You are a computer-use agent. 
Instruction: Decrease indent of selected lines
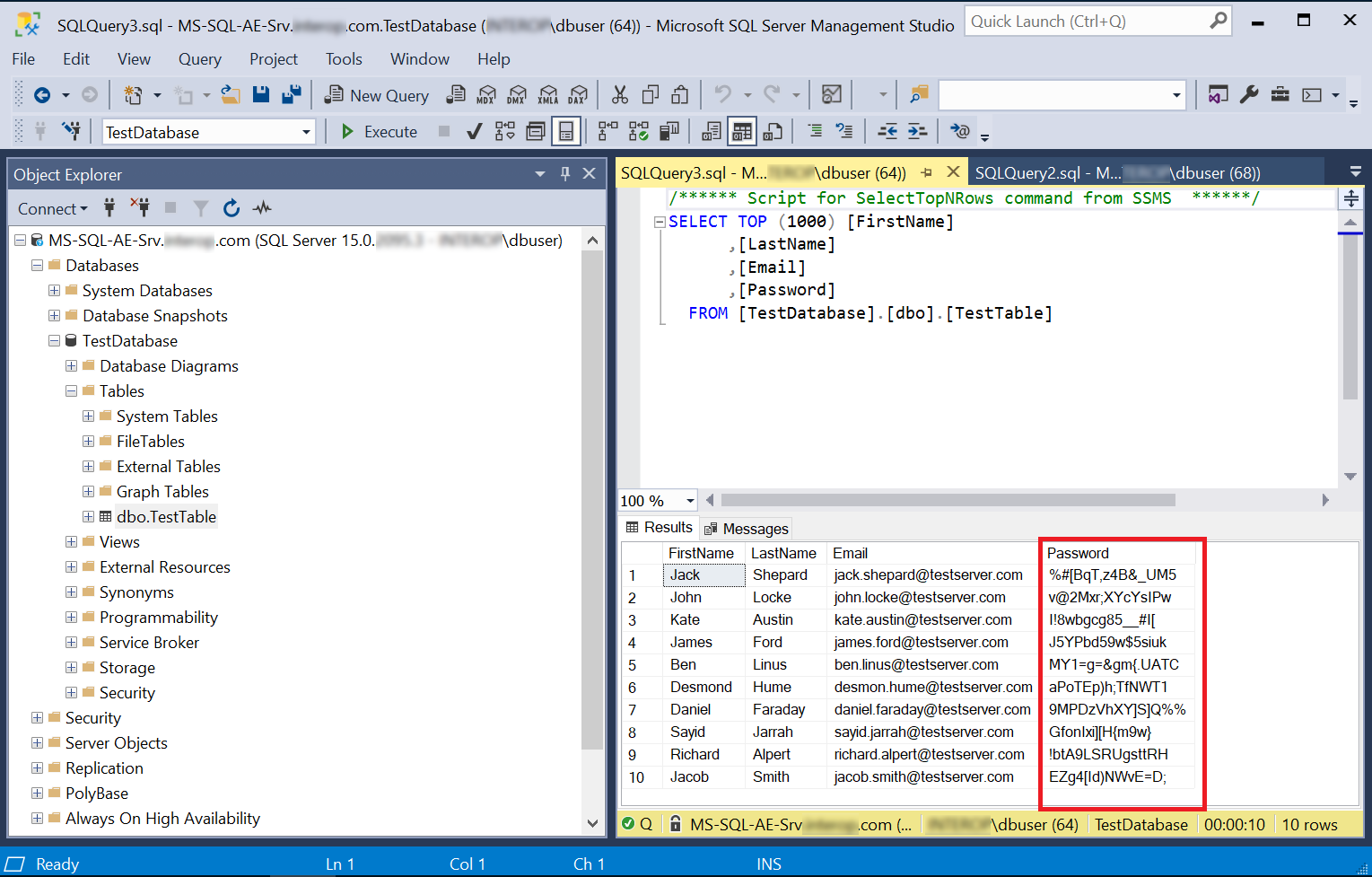(x=887, y=132)
